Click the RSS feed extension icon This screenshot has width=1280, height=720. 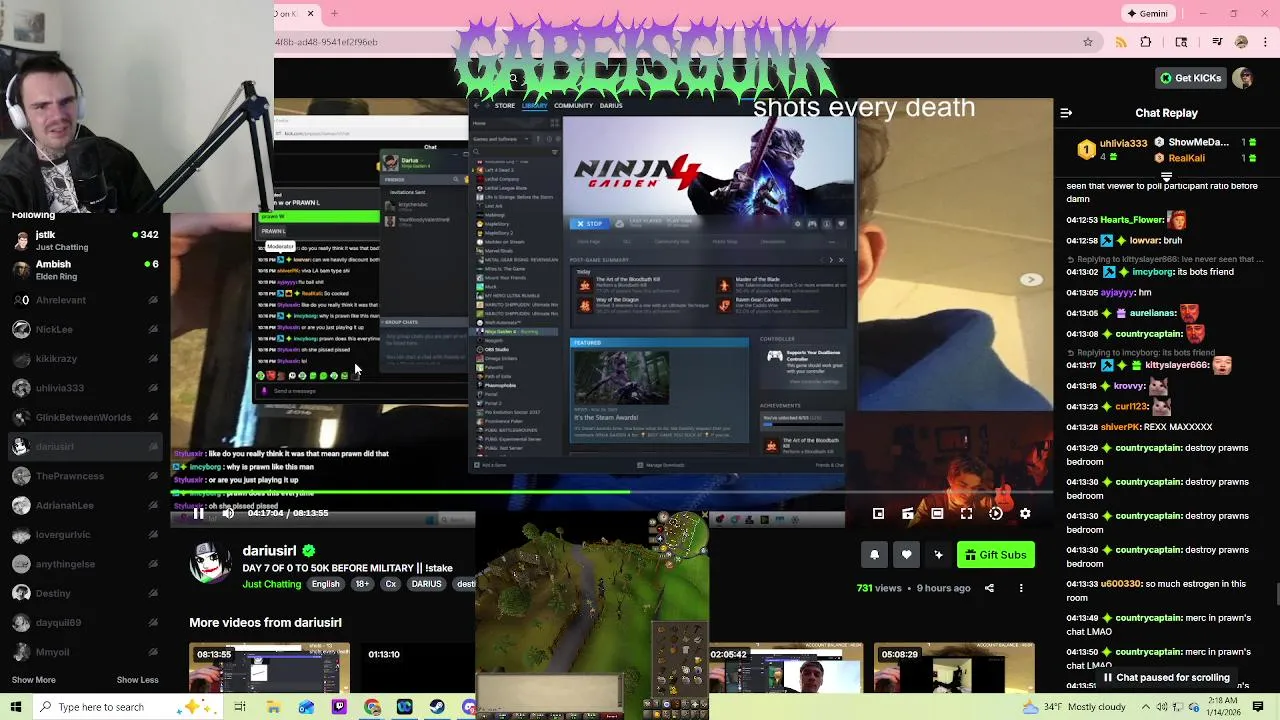coord(1120,42)
